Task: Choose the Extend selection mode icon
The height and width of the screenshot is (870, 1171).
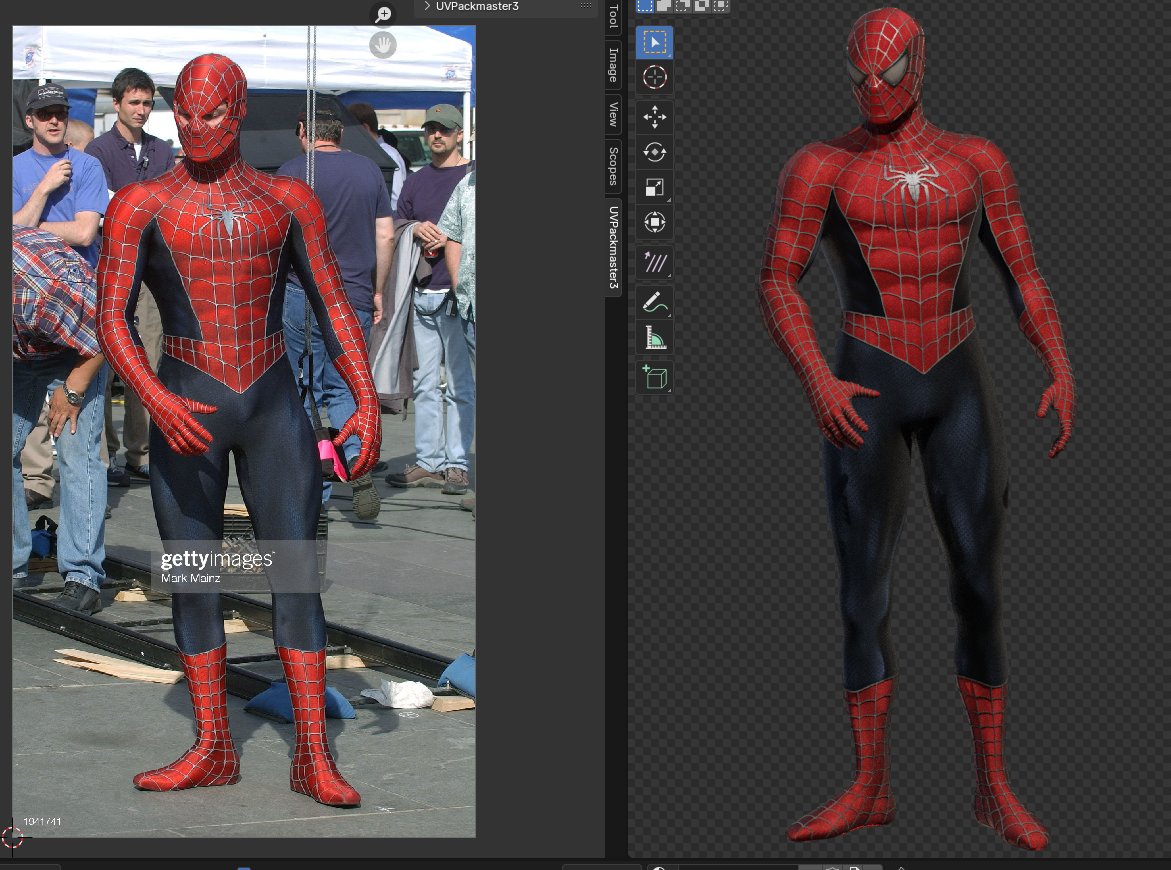Action: (664, 5)
